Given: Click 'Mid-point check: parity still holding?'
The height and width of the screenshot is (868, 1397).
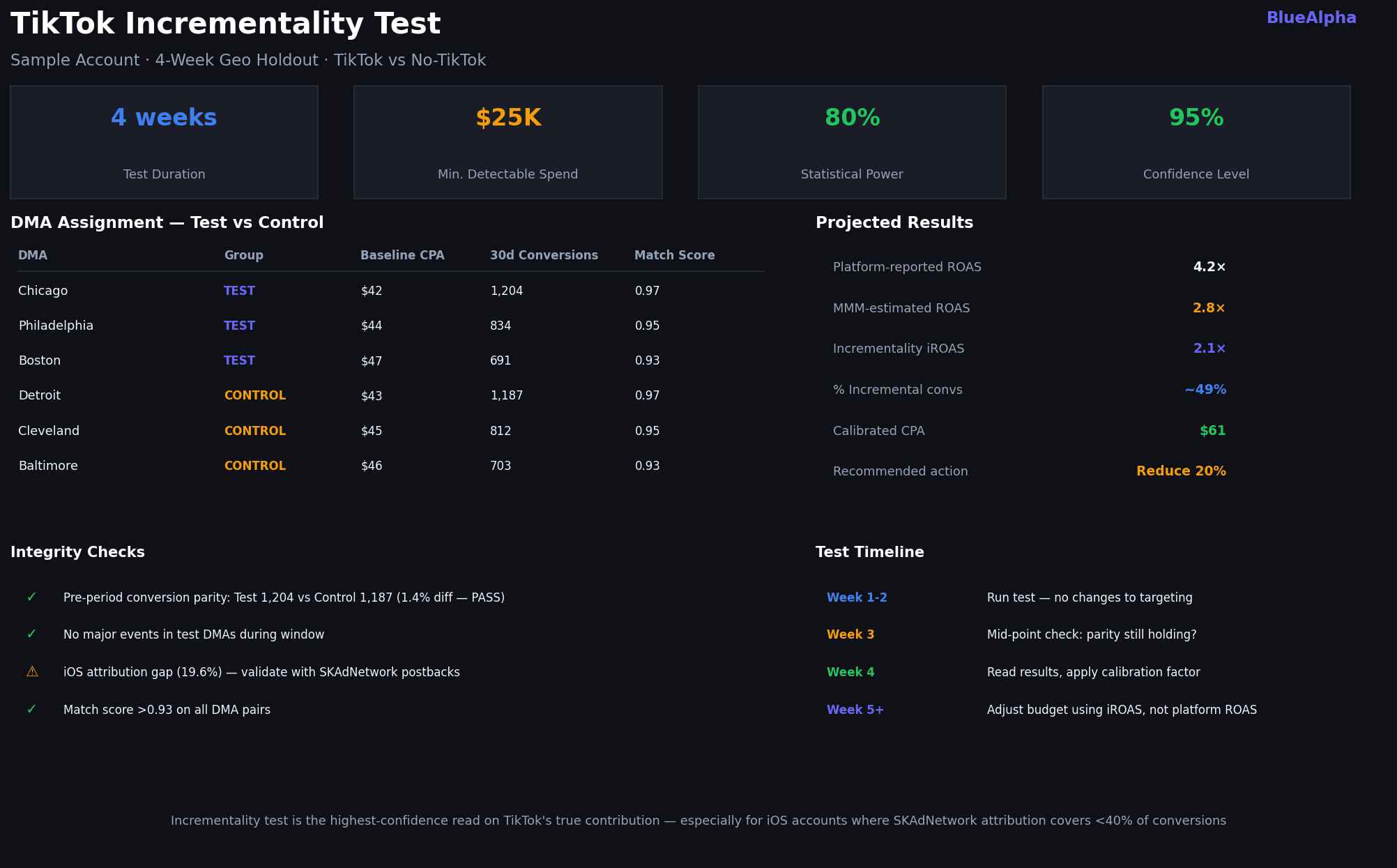Looking at the screenshot, I should point(1092,634).
